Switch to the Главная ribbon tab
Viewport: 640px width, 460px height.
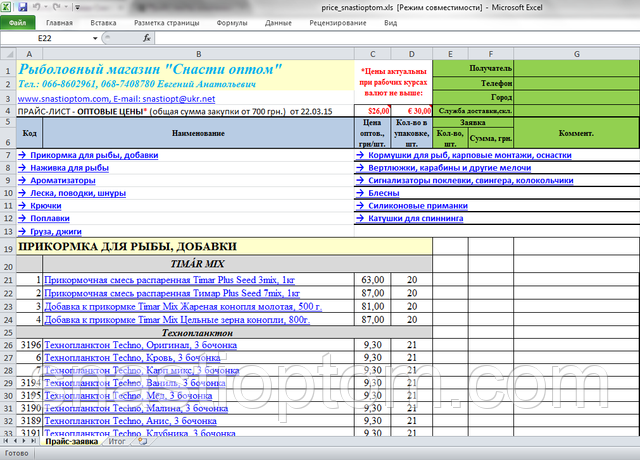pos(59,23)
